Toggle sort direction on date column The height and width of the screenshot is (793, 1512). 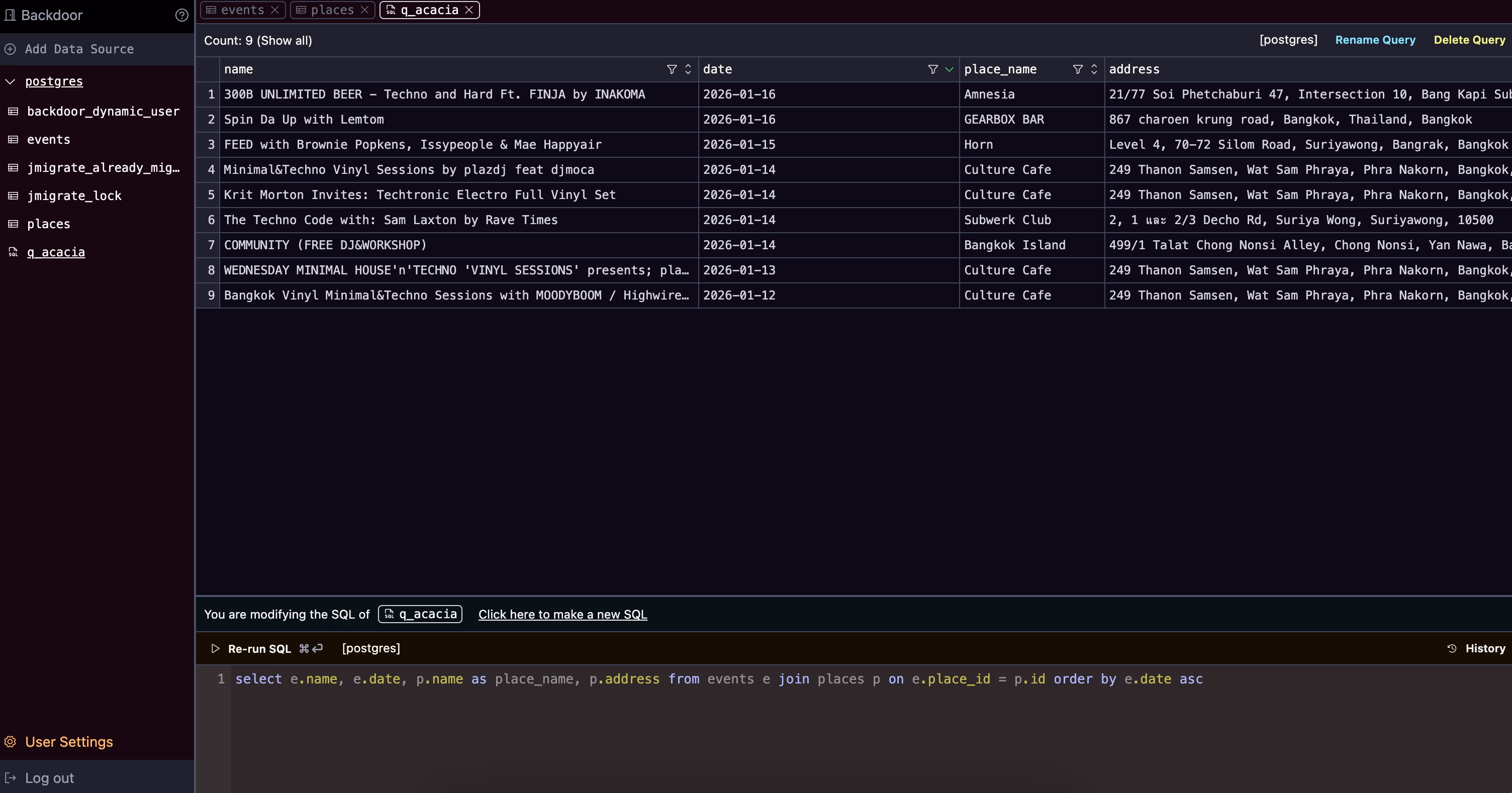[x=949, y=69]
